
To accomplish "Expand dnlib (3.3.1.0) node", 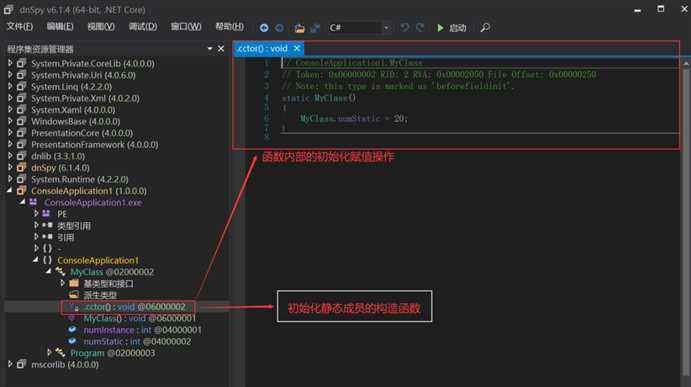I will [x=10, y=156].
